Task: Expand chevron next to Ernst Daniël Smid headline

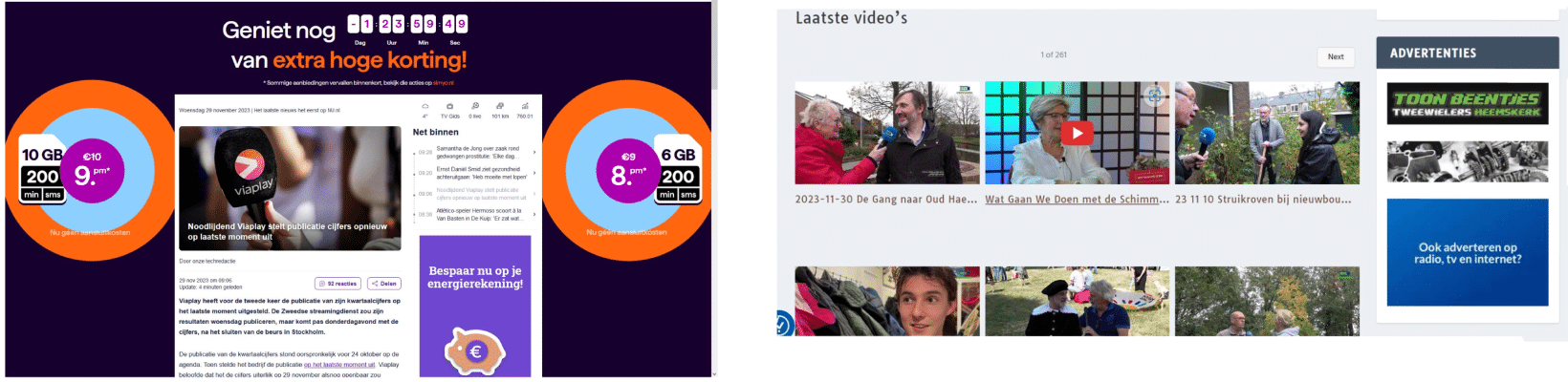Action: coord(534,173)
